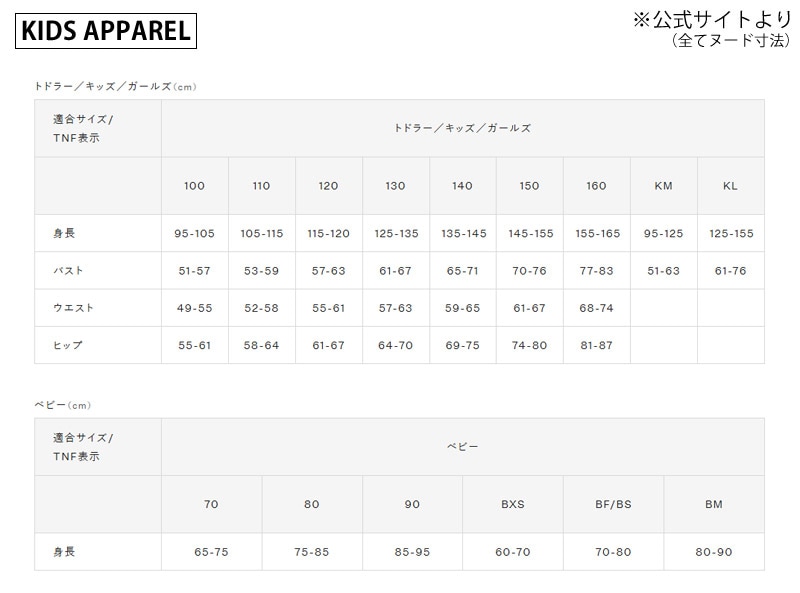Select the 95-105 height cell
800x593 pixels.
(x=194, y=234)
